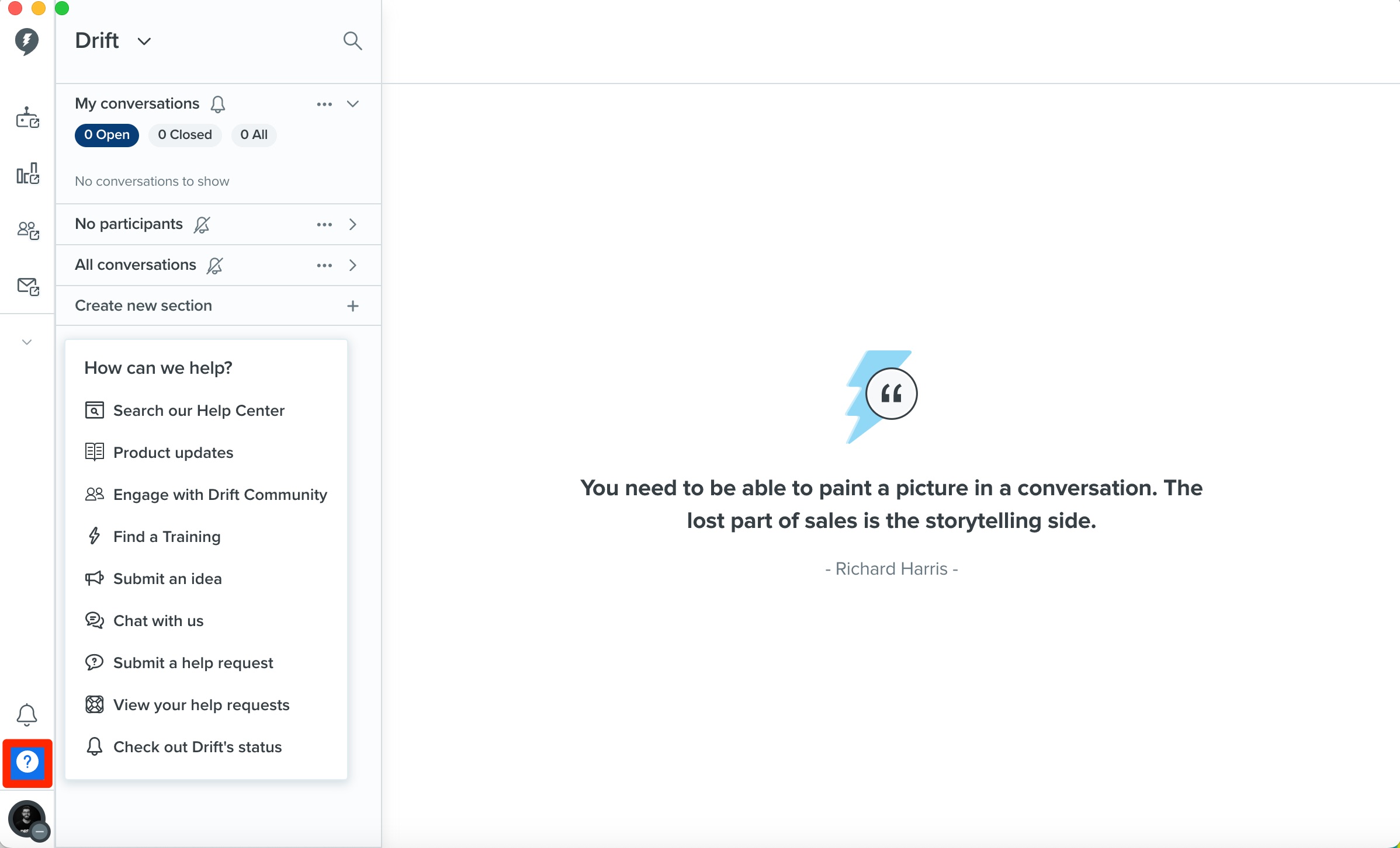Click the macOS yellow minimize window button
1400x848 pixels.
click(x=39, y=8)
